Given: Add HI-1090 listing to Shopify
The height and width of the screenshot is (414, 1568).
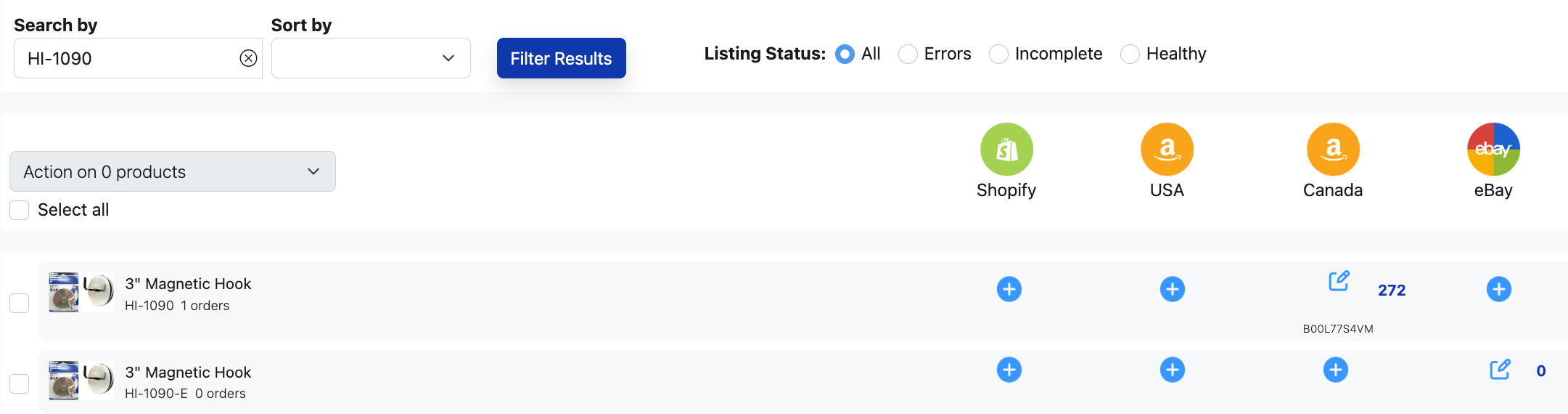Looking at the screenshot, I should coord(1009,289).
